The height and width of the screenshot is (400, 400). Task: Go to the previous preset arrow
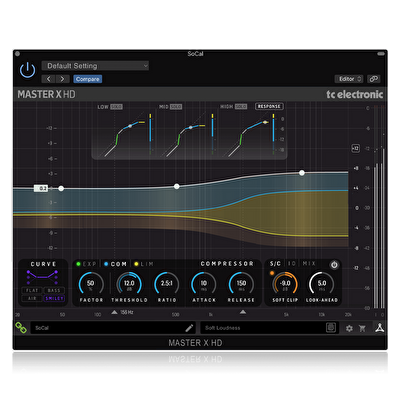point(49,79)
